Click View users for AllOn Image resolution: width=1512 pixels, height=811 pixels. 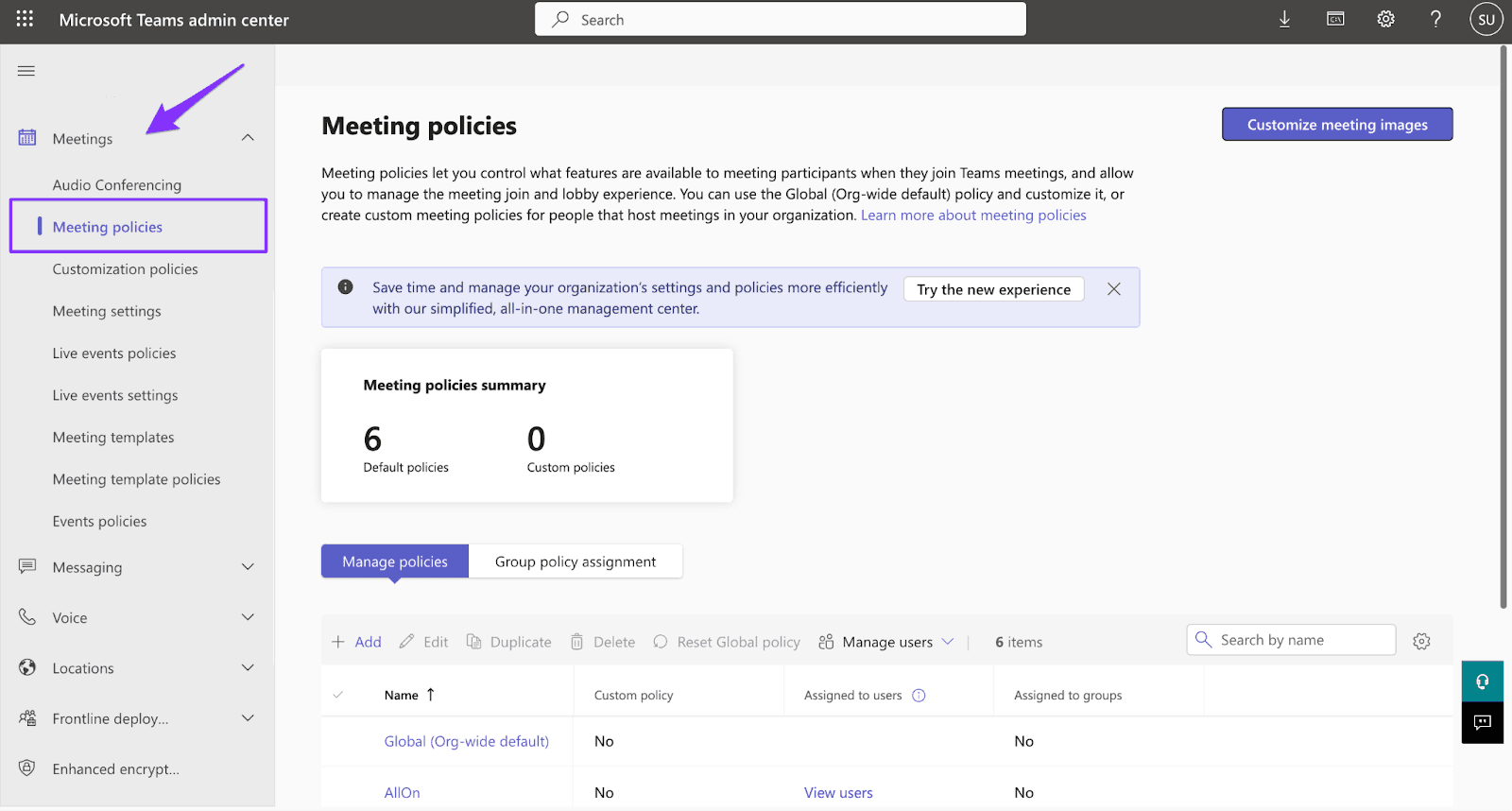838,793
